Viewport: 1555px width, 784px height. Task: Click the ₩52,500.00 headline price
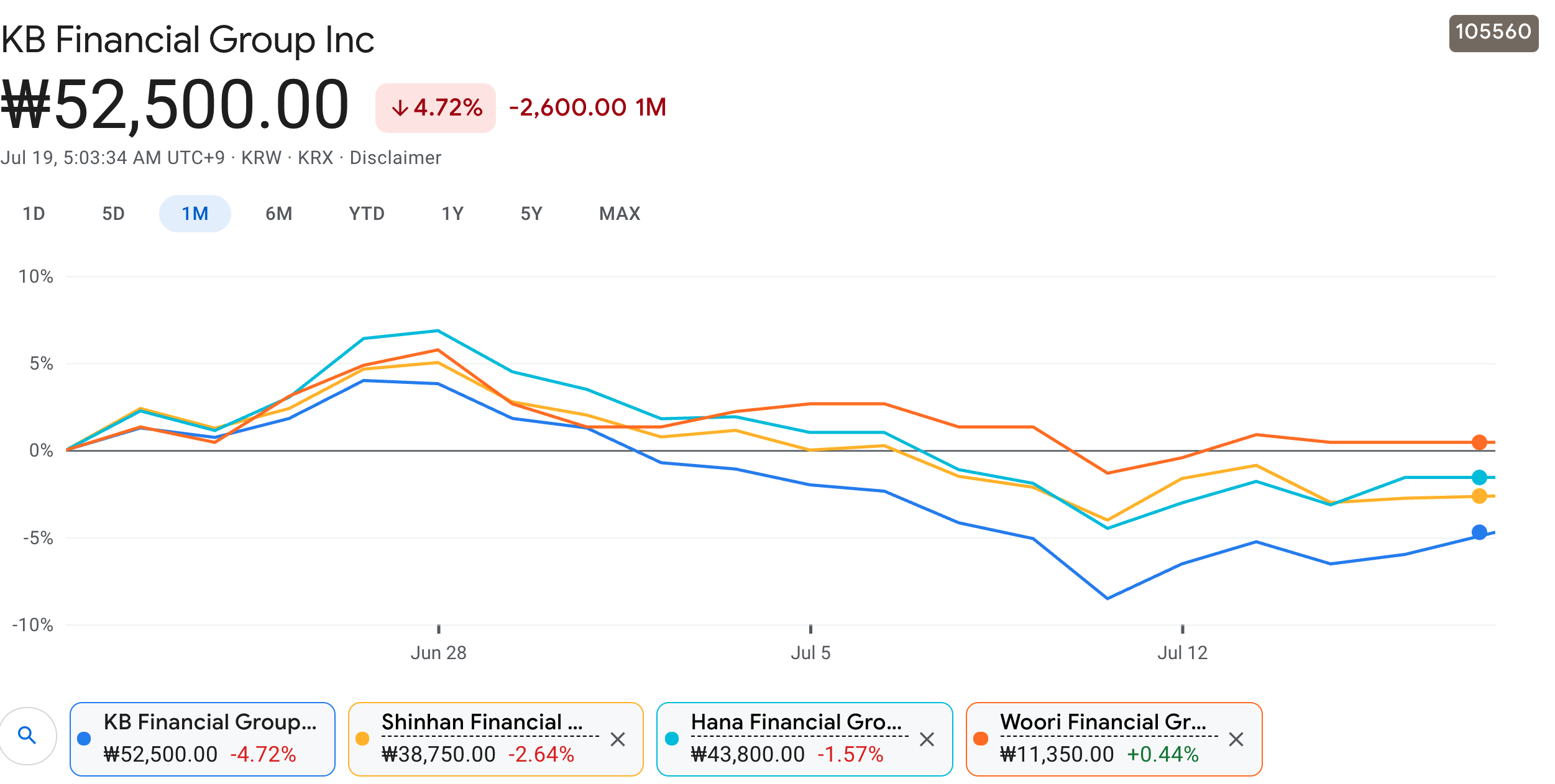click(x=175, y=105)
